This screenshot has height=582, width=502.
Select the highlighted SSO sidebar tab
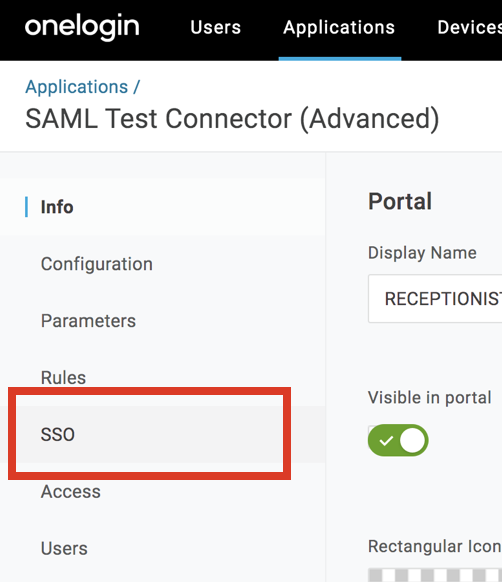(58, 434)
